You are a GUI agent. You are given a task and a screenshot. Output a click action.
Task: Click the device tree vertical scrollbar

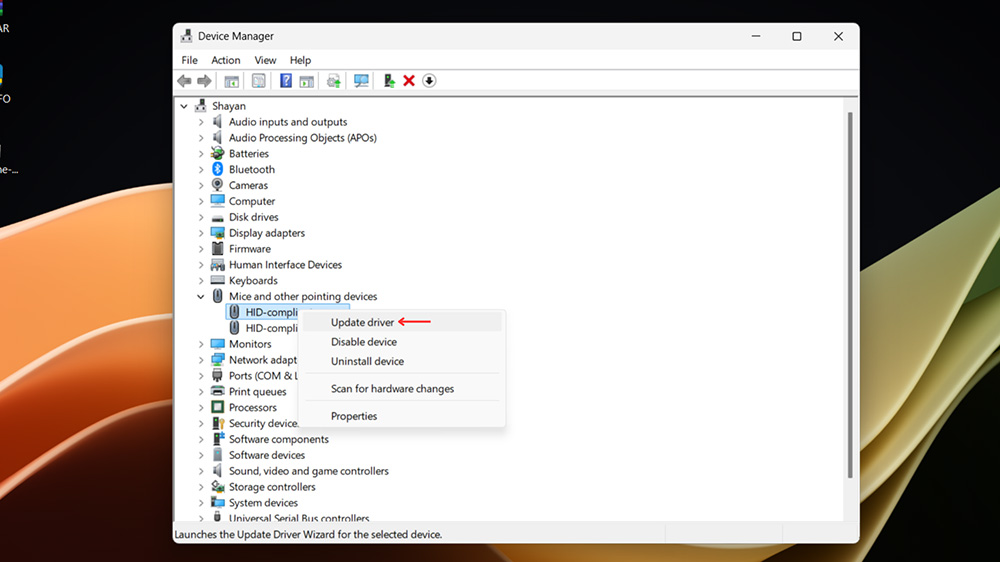849,295
